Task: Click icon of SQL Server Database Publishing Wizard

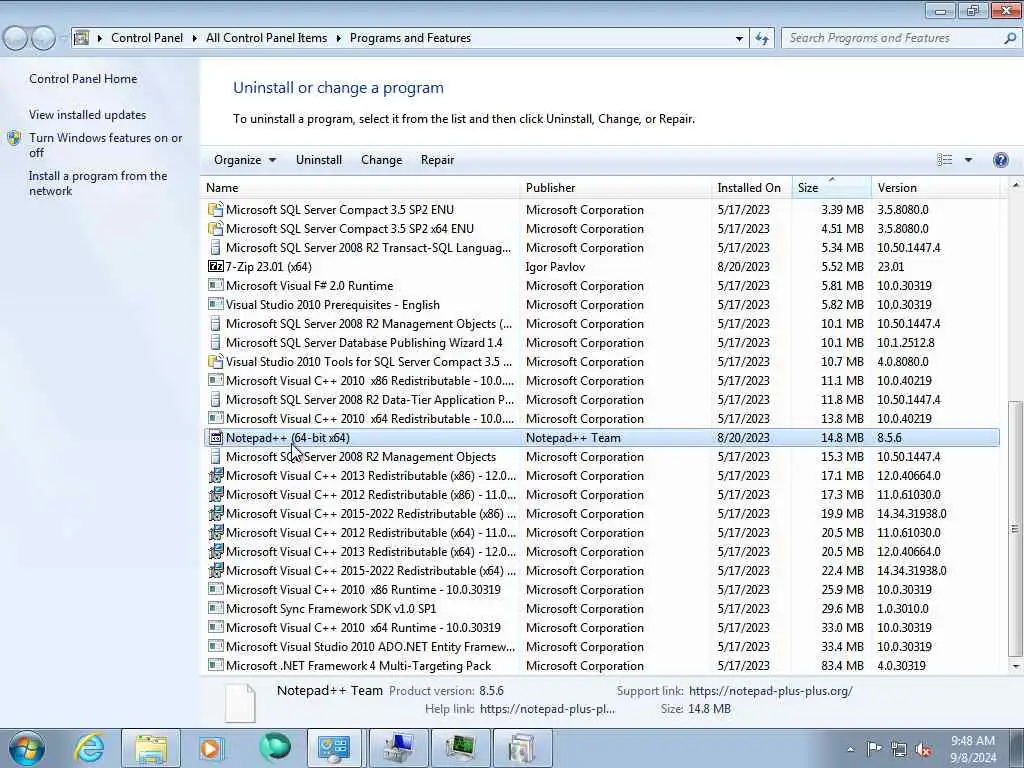Action: (216, 343)
